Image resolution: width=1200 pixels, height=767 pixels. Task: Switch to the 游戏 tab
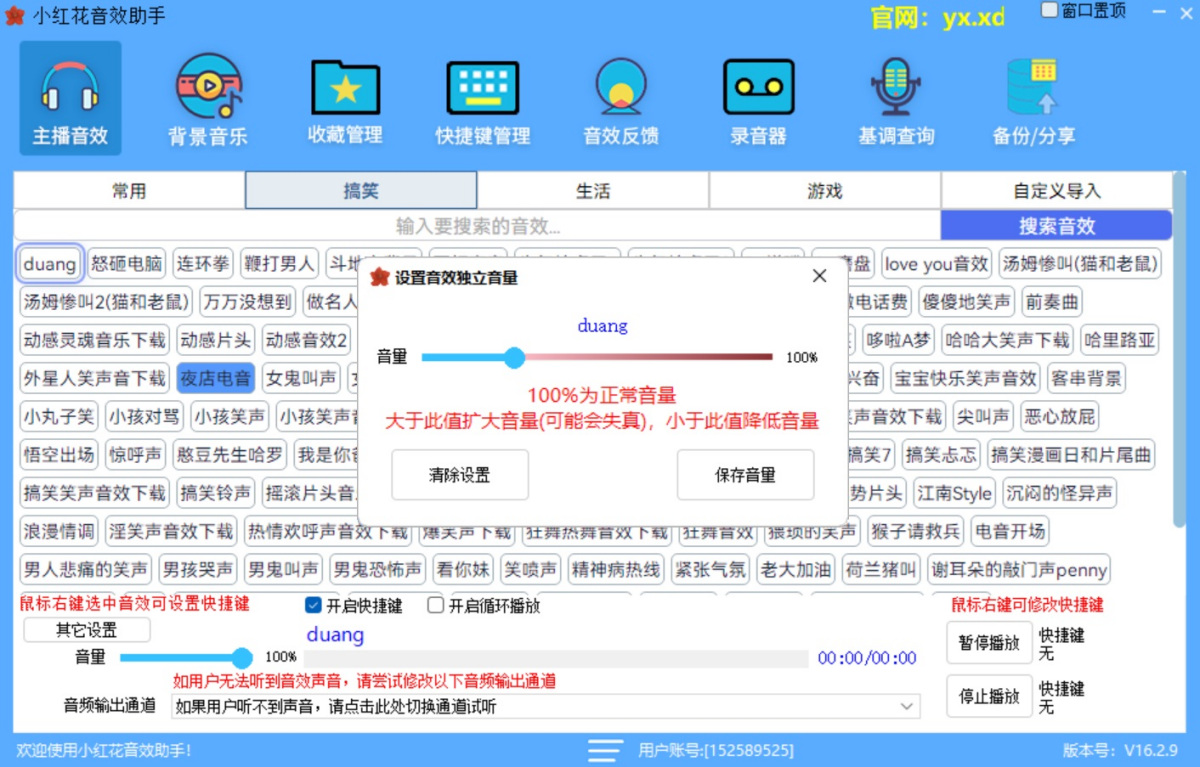click(x=825, y=190)
